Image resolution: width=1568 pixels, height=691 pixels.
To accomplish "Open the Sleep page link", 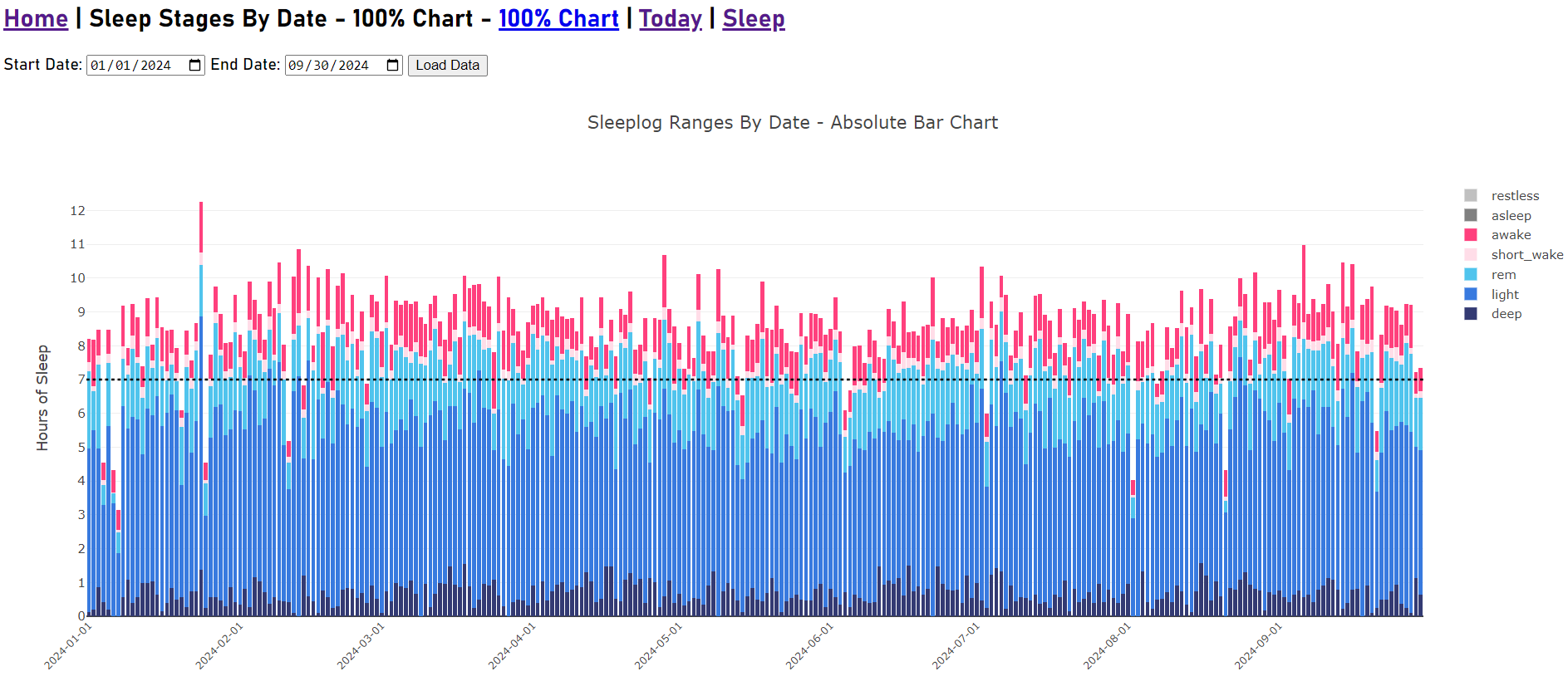I will click(753, 18).
